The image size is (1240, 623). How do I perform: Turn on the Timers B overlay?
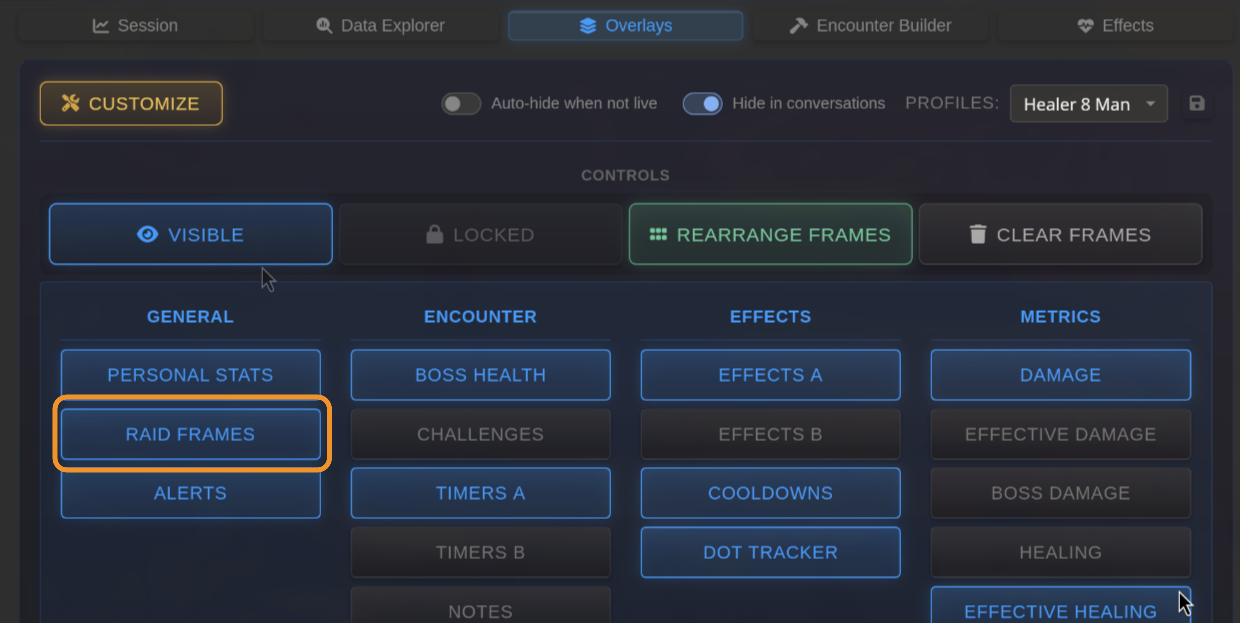[480, 552]
